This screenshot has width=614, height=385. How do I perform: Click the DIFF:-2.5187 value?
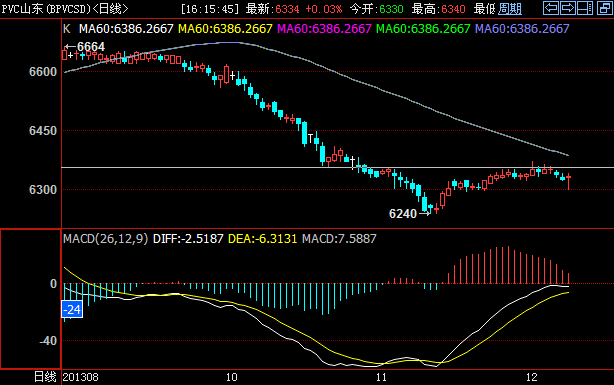pyautogui.click(x=188, y=239)
